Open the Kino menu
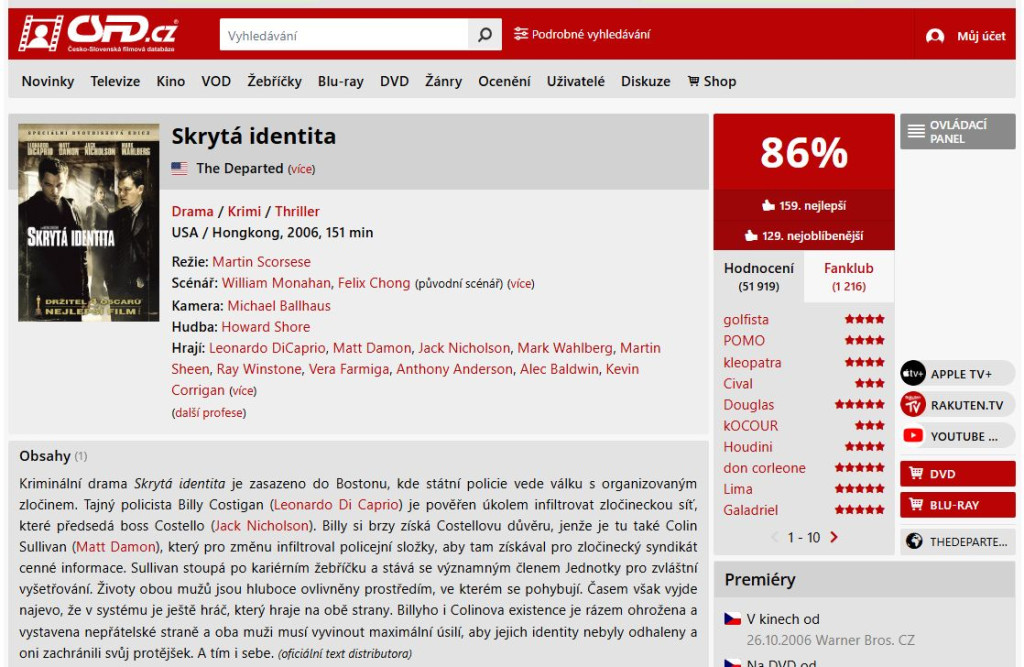 click(x=170, y=81)
